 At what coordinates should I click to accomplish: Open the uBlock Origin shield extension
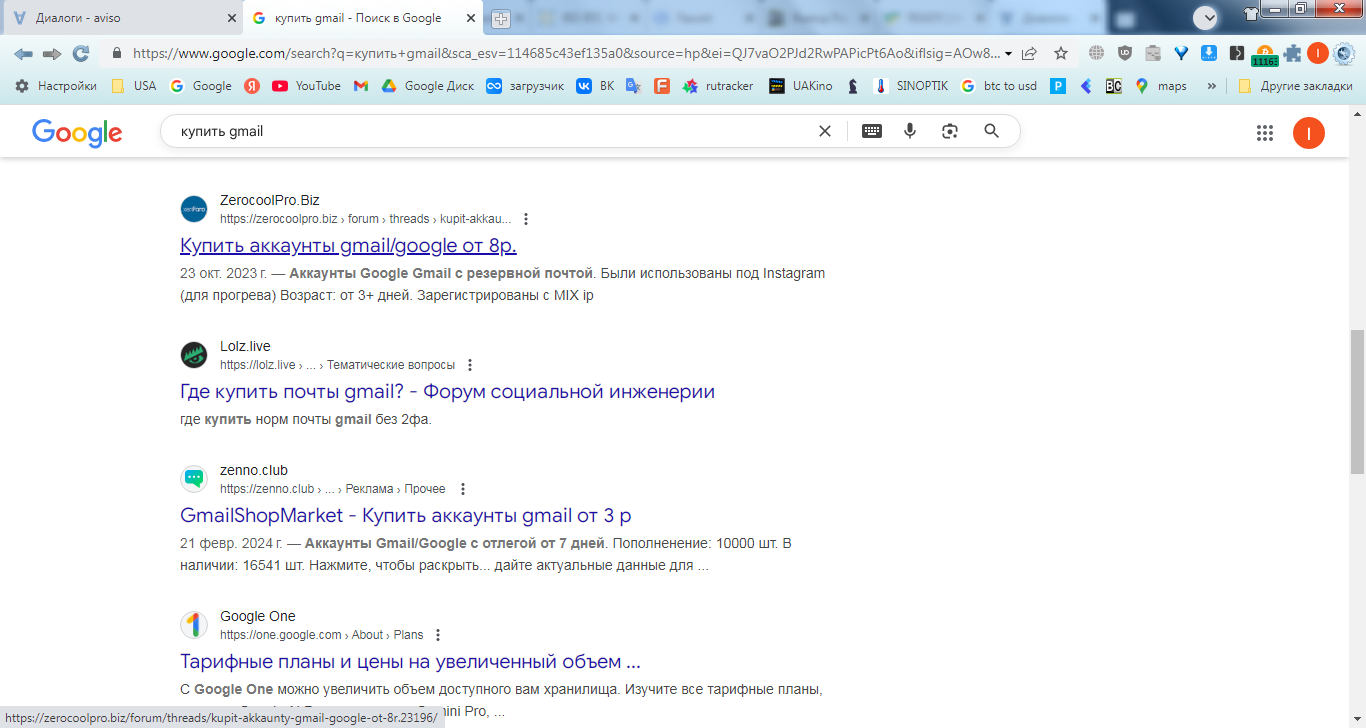[1125, 54]
